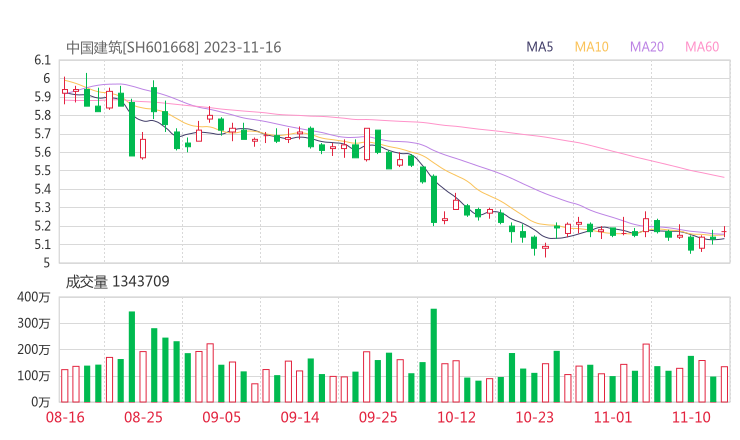The width and height of the screenshot is (740, 440).
Task: Click the end of the pink MA60 line
Action: [723, 177]
